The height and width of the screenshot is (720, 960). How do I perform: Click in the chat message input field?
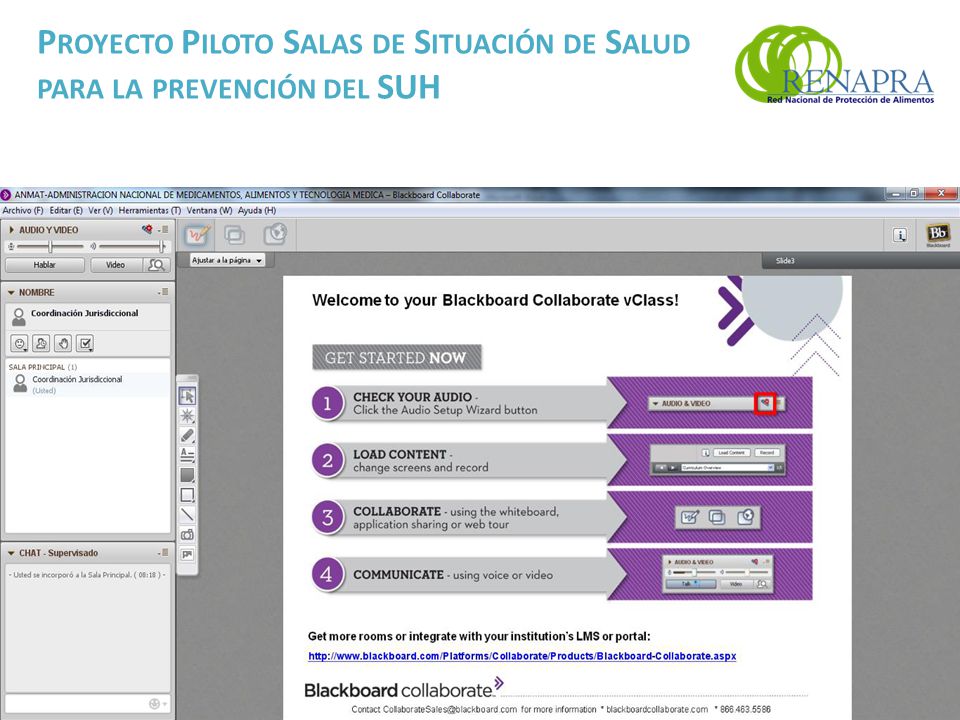(77, 704)
